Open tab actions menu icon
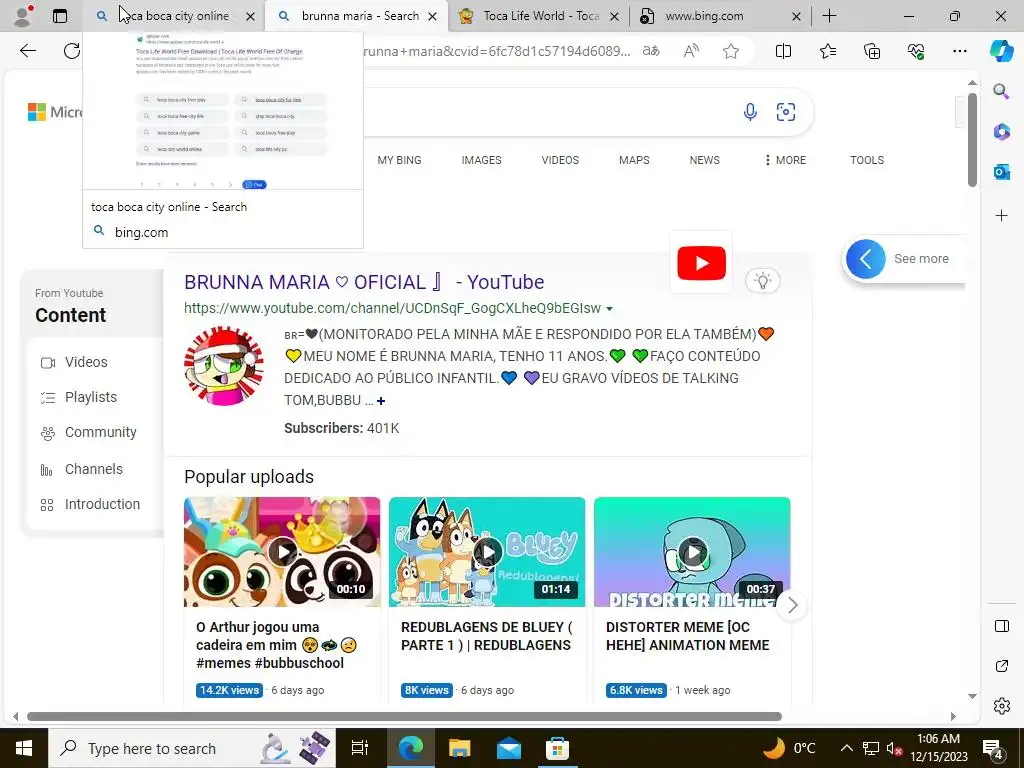The width and height of the screenshot is (1024, 768). coord(59,16)
